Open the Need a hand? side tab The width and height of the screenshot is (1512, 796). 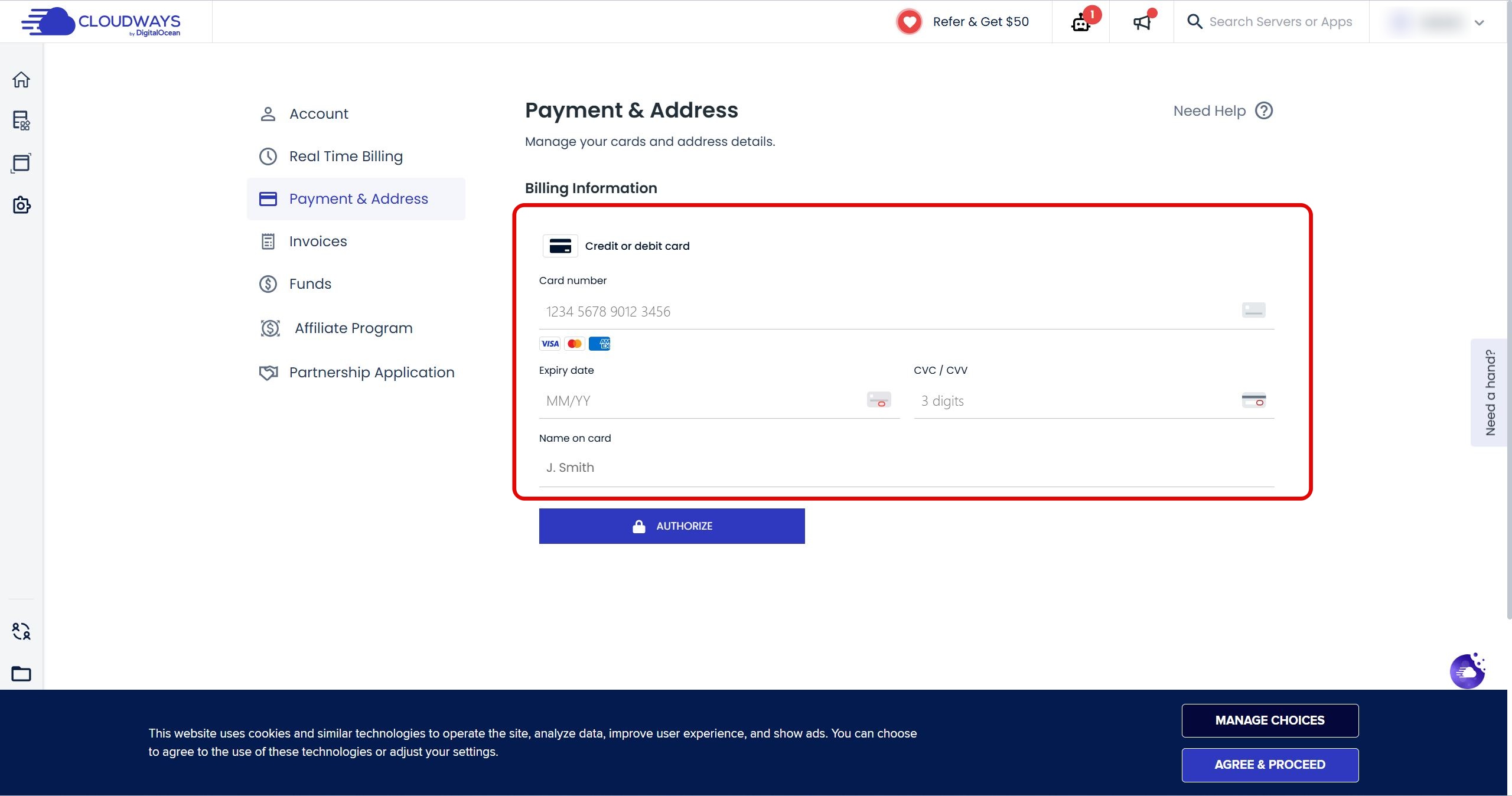click(1490, 393)
